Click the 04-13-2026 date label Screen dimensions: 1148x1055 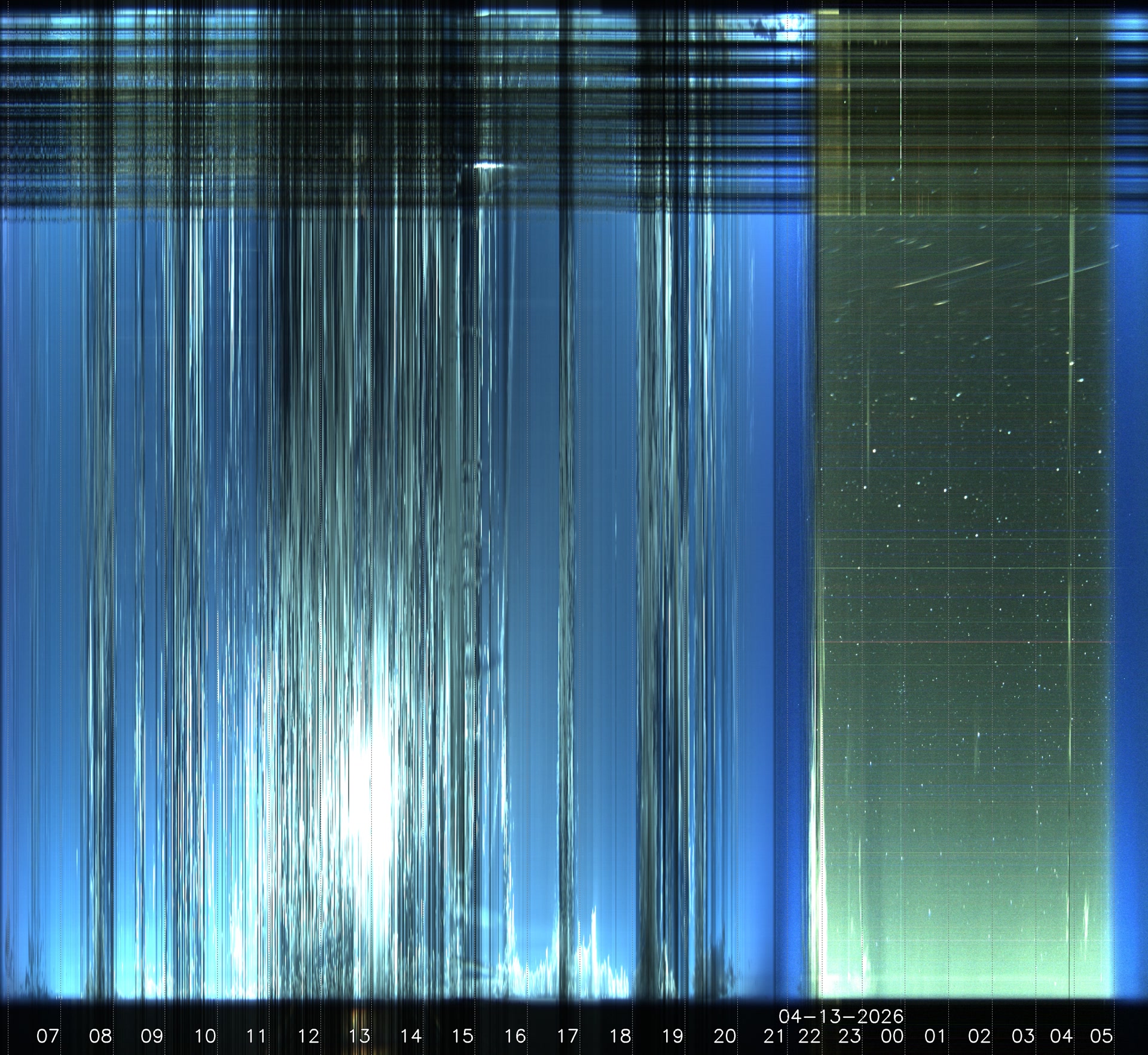tap(841, 1016)
